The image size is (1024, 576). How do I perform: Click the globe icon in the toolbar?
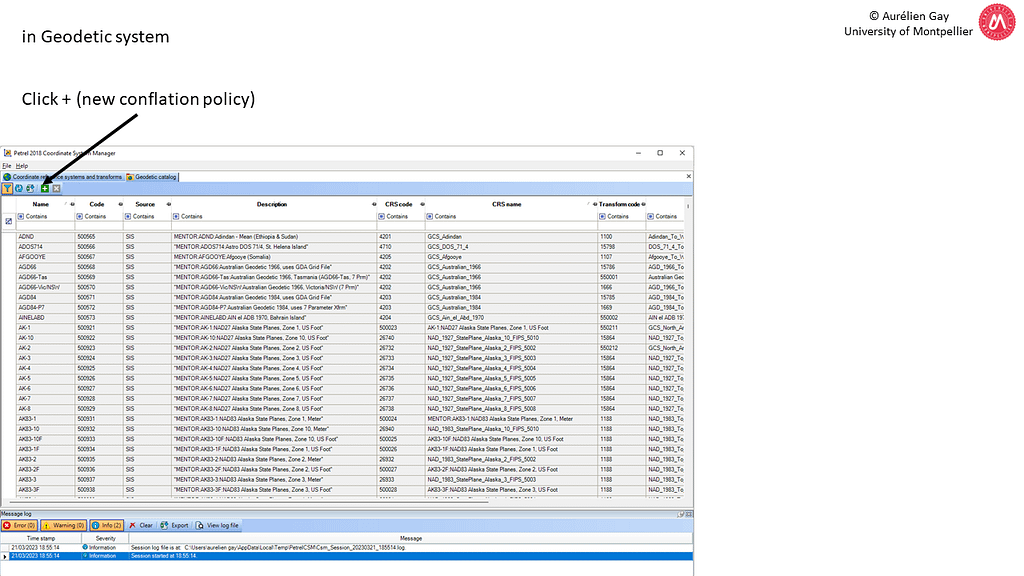[x=32, y=188]
